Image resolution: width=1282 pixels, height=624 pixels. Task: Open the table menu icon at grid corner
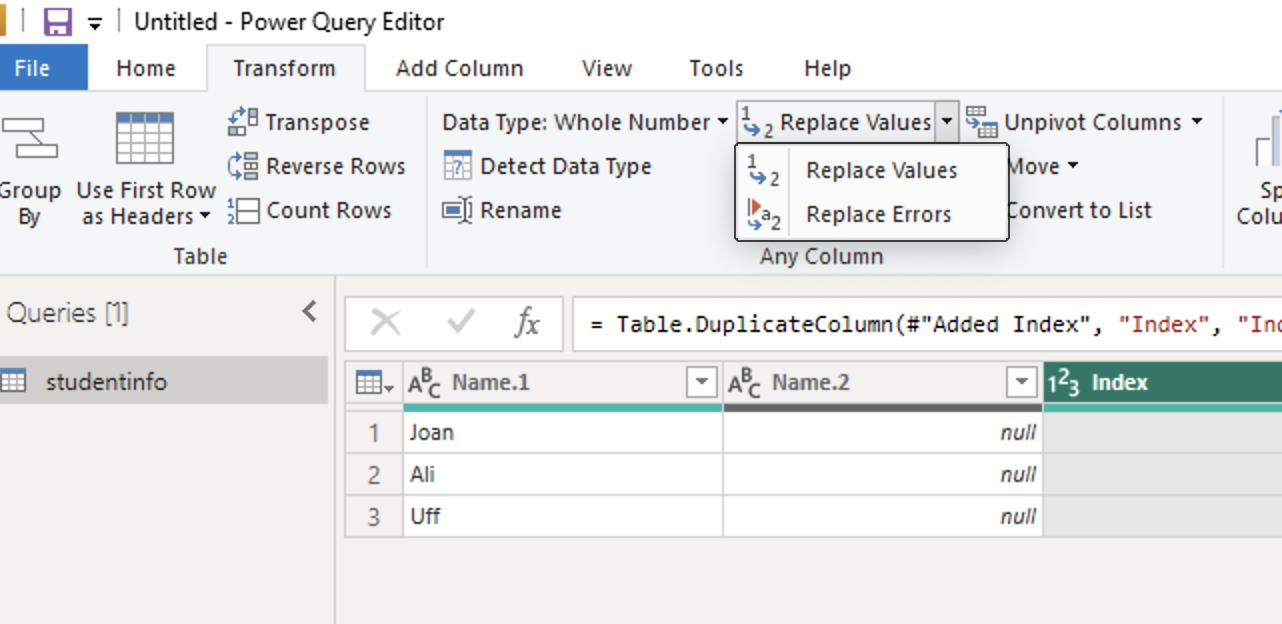point(374,382)
